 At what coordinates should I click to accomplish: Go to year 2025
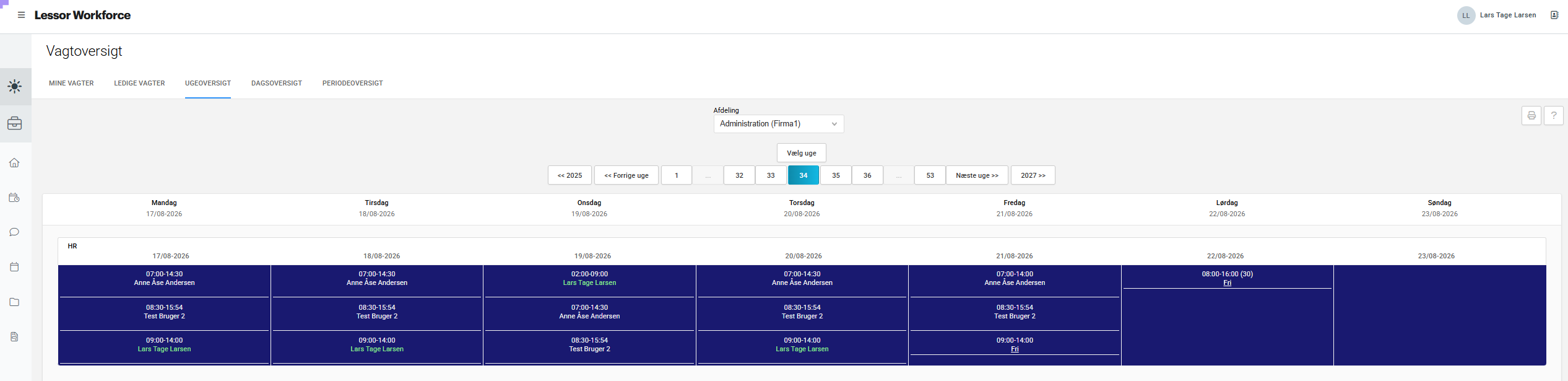coord(570,175)
